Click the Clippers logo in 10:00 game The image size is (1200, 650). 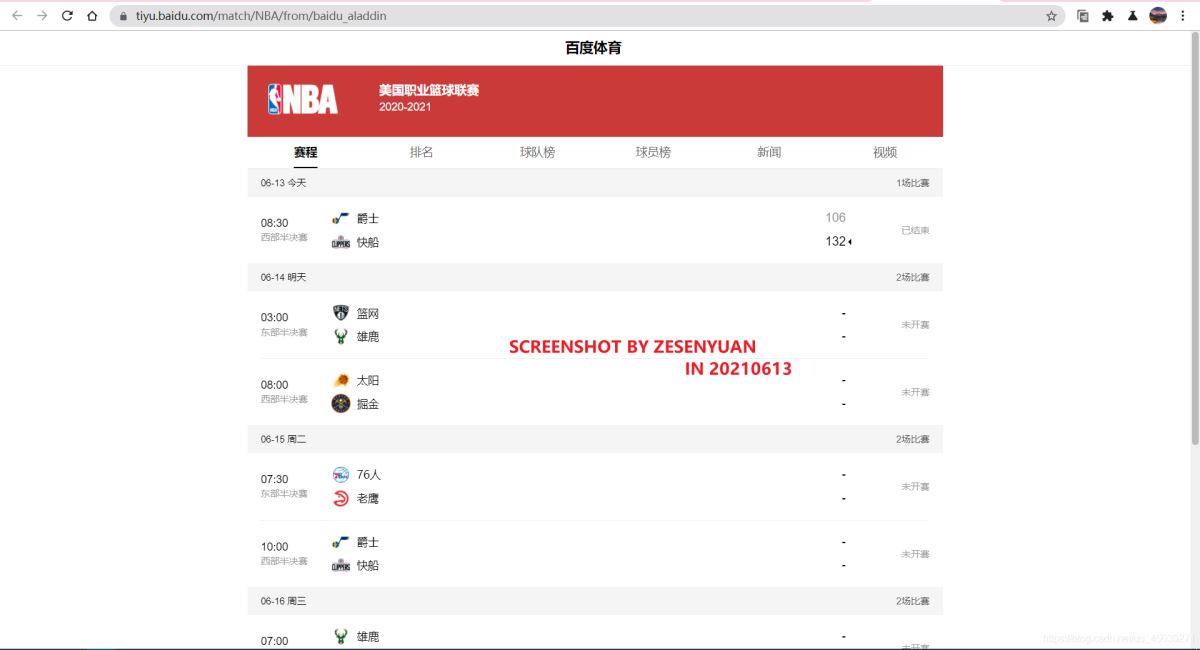pos(341,565)
